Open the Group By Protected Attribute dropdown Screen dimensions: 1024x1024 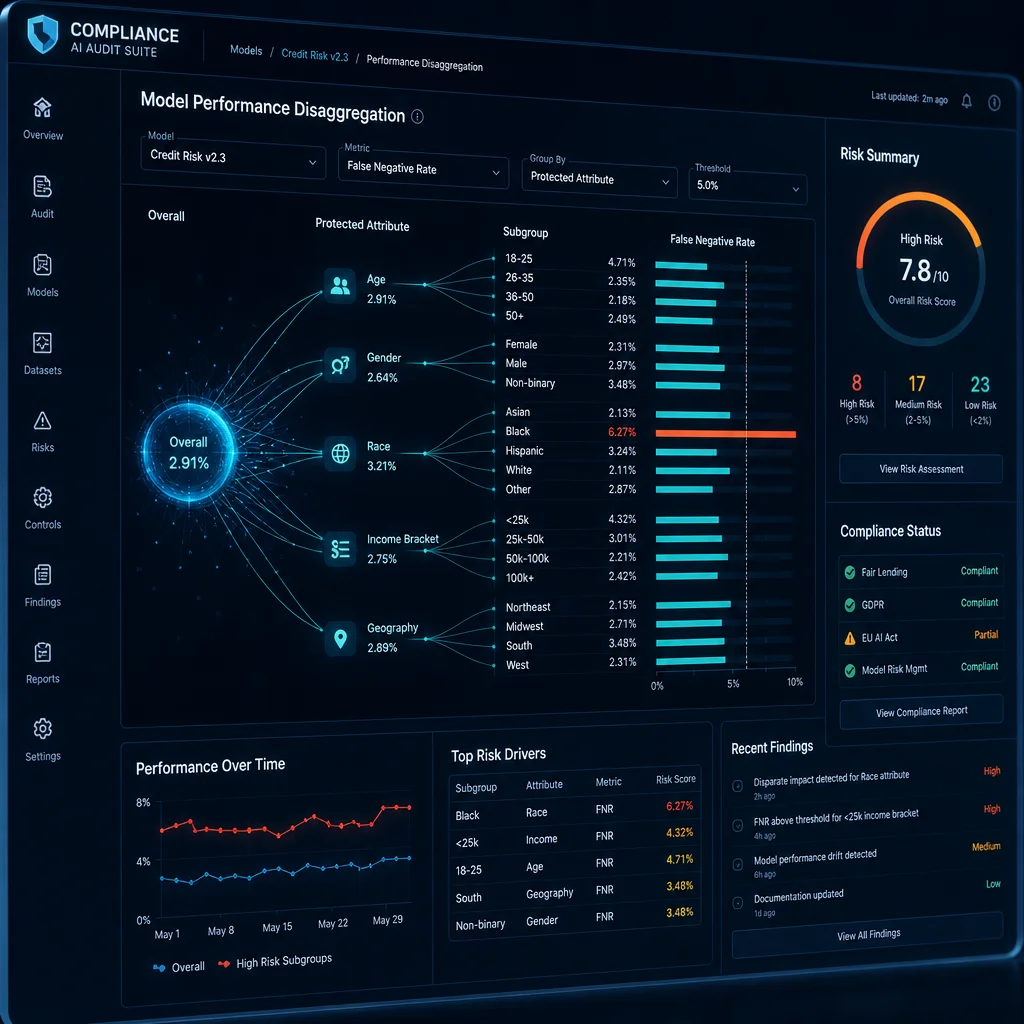click(x=599, y=178)
